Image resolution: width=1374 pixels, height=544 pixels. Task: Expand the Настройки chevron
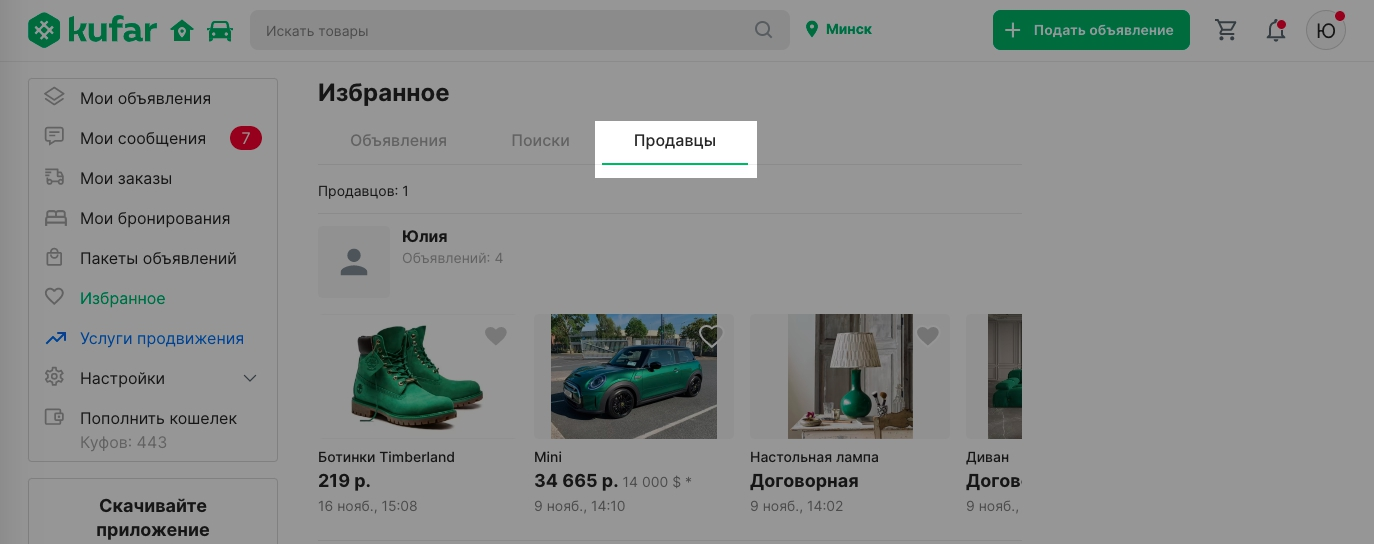pyautogui.click(x=250, y=378)
